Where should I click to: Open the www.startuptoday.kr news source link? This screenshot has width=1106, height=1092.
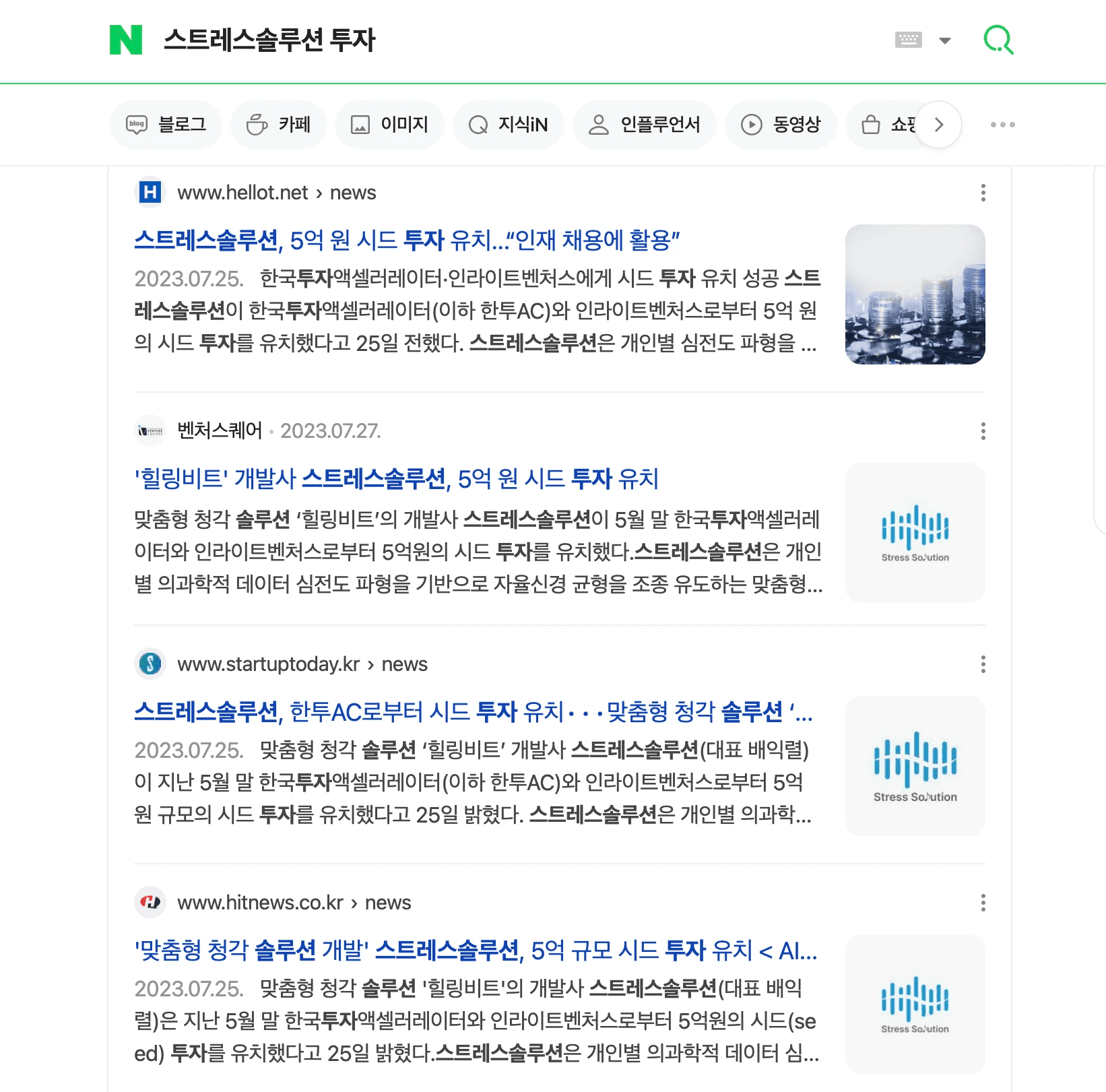coord(302,664)
